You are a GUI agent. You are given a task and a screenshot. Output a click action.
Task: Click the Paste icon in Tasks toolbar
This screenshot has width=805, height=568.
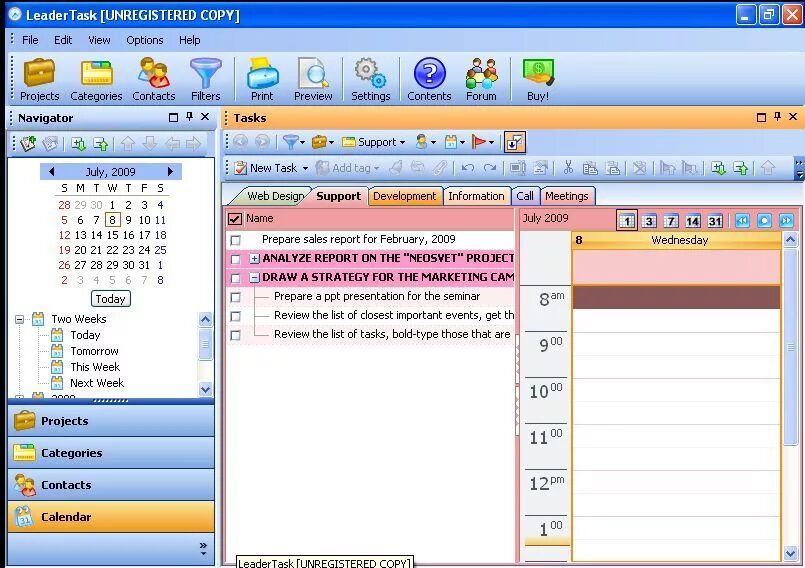pyautogui.click(x=612, y=168)
